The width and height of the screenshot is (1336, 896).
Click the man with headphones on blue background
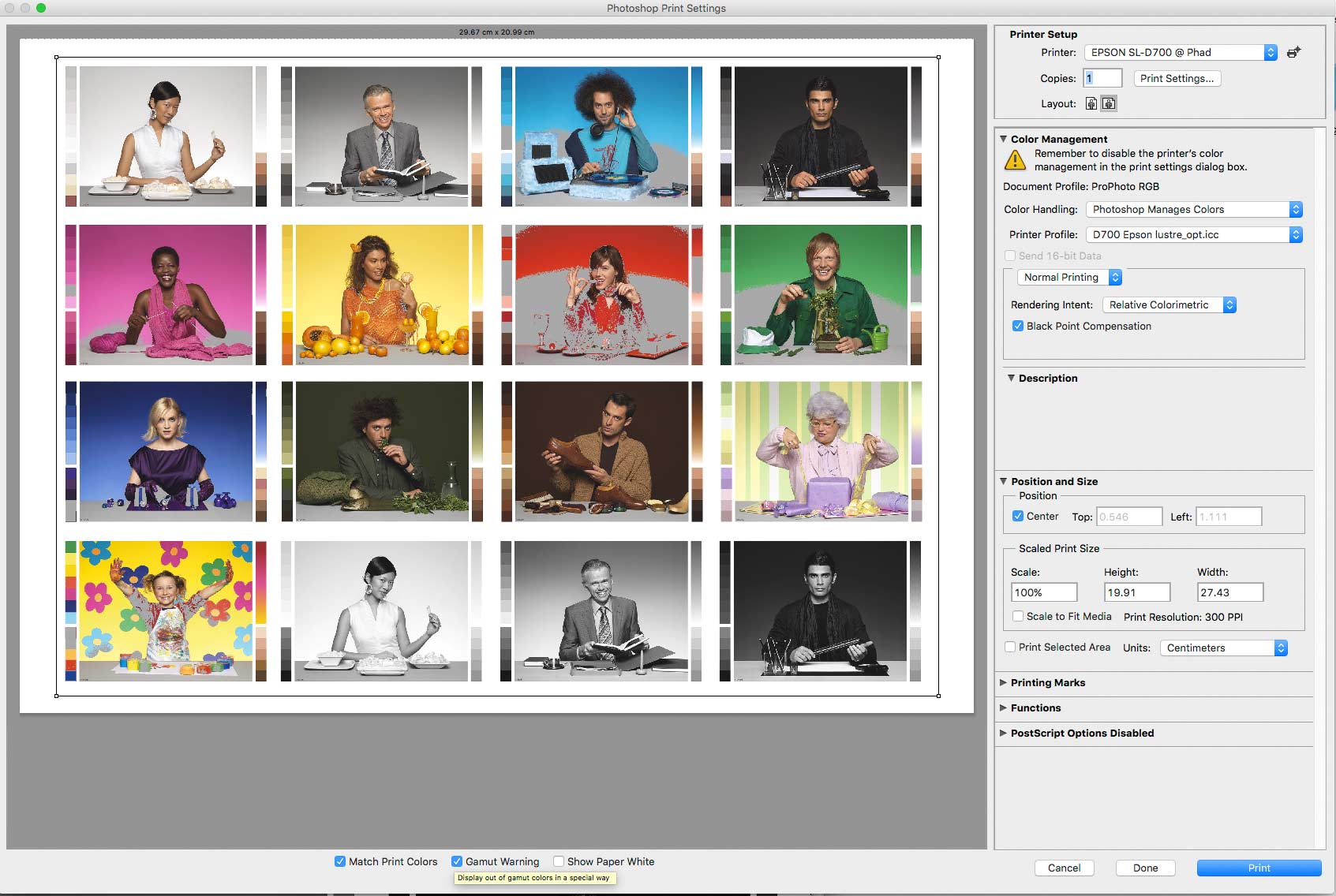(x=601, y=136)
